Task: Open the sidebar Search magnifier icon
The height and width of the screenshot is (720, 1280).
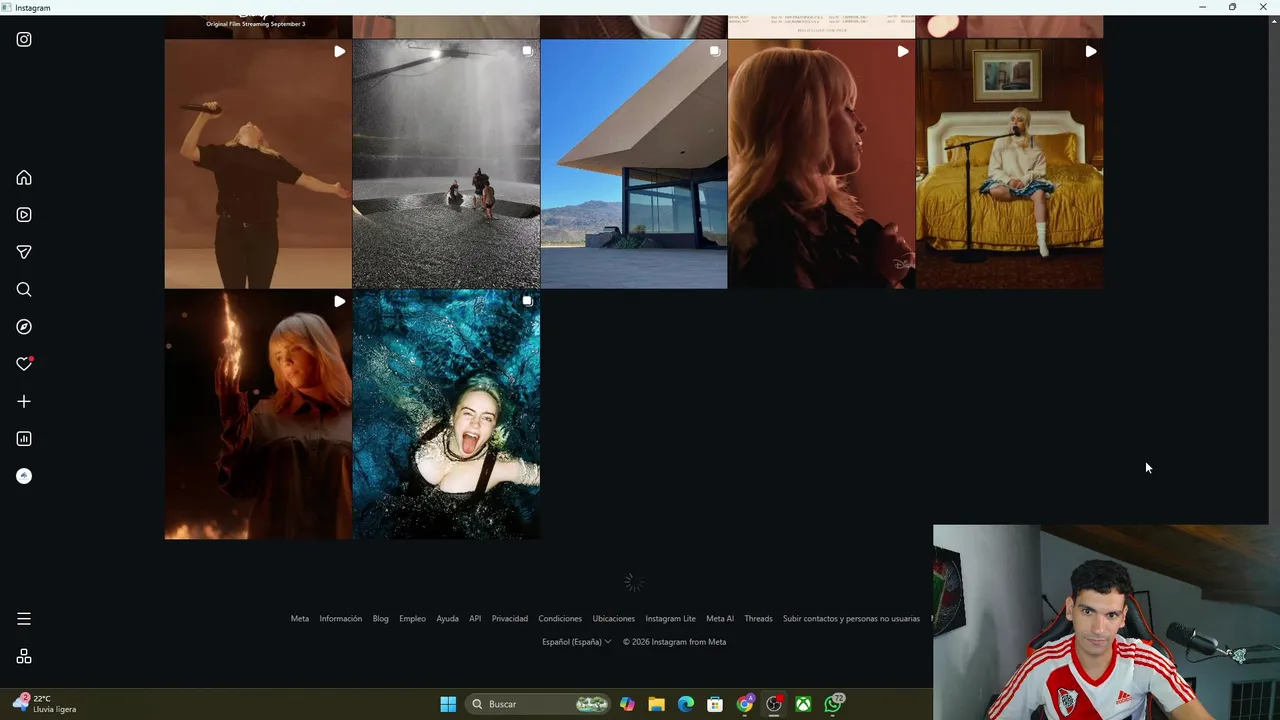Action: coord(24,290)
